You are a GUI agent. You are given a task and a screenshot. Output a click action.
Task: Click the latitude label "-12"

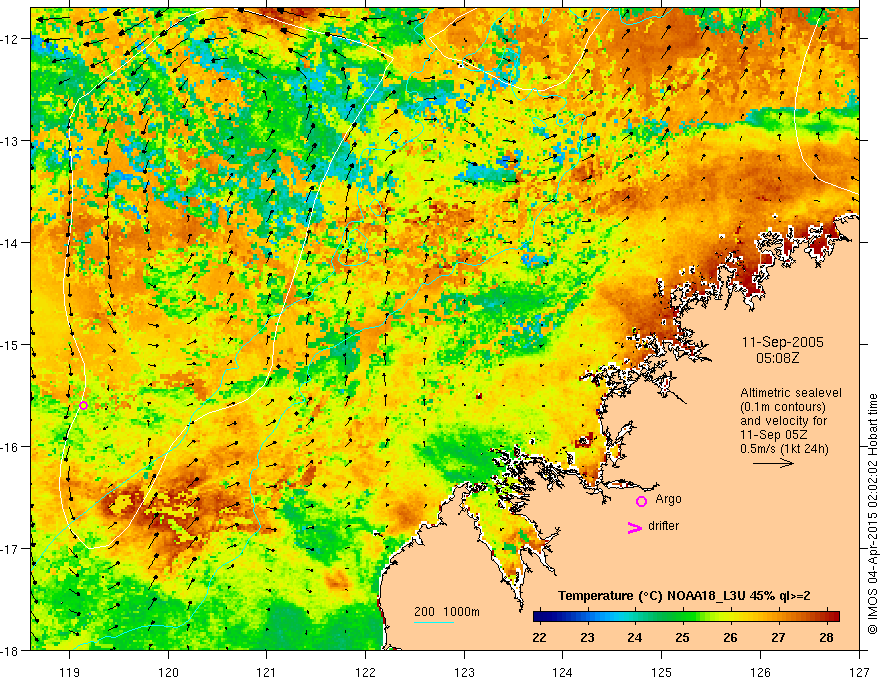(x=10, y=39)
